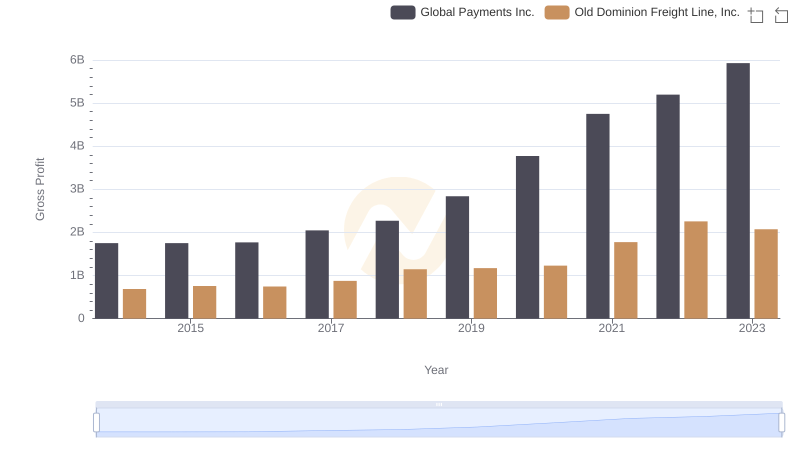Click Global Payments bar for 2021
Viewport: 800px width, 461px height.
click(x=597, y=216)
